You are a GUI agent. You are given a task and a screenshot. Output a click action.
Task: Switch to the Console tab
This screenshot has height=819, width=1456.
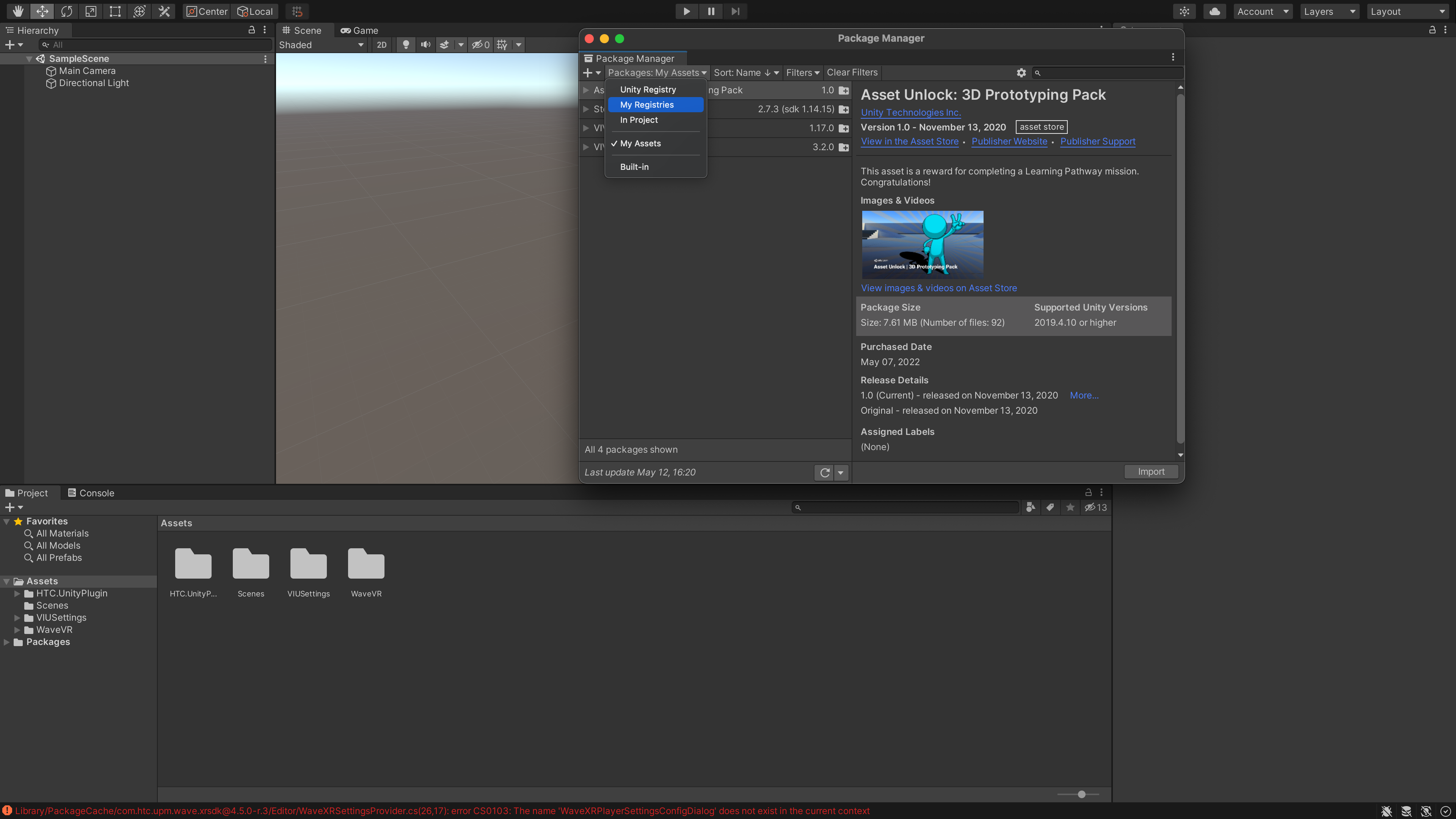(91, 493)
